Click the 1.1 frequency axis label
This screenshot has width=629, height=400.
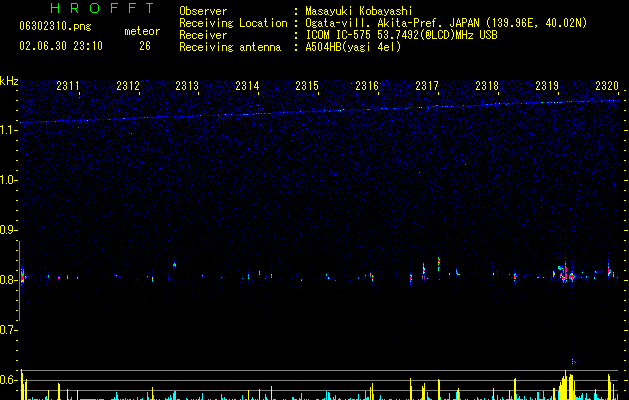9,130
